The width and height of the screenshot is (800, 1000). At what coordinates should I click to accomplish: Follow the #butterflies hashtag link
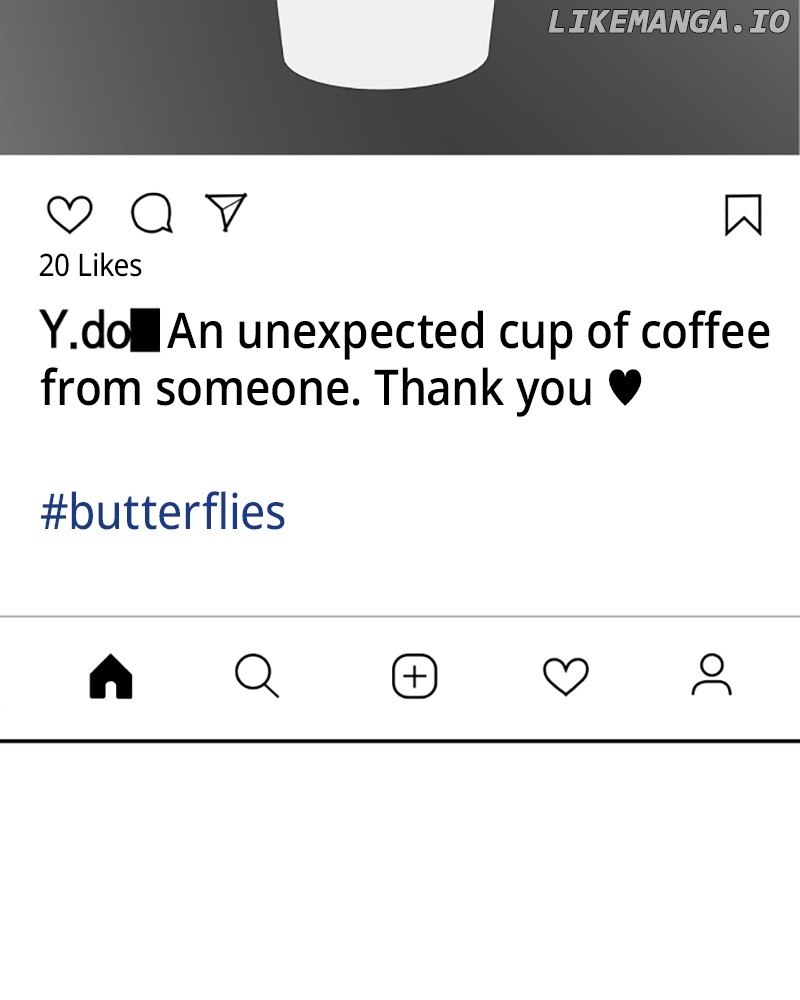[x=163, y=512]
